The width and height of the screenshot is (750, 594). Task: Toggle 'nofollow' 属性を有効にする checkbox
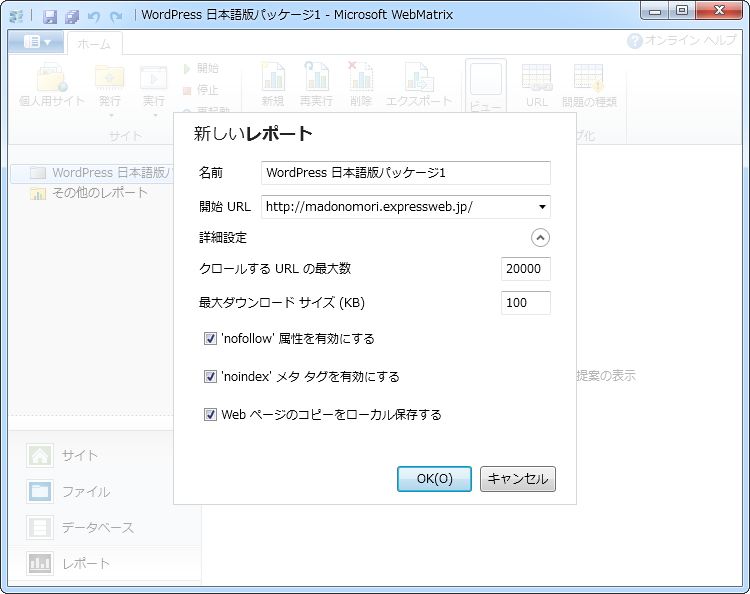coord(210,339)
